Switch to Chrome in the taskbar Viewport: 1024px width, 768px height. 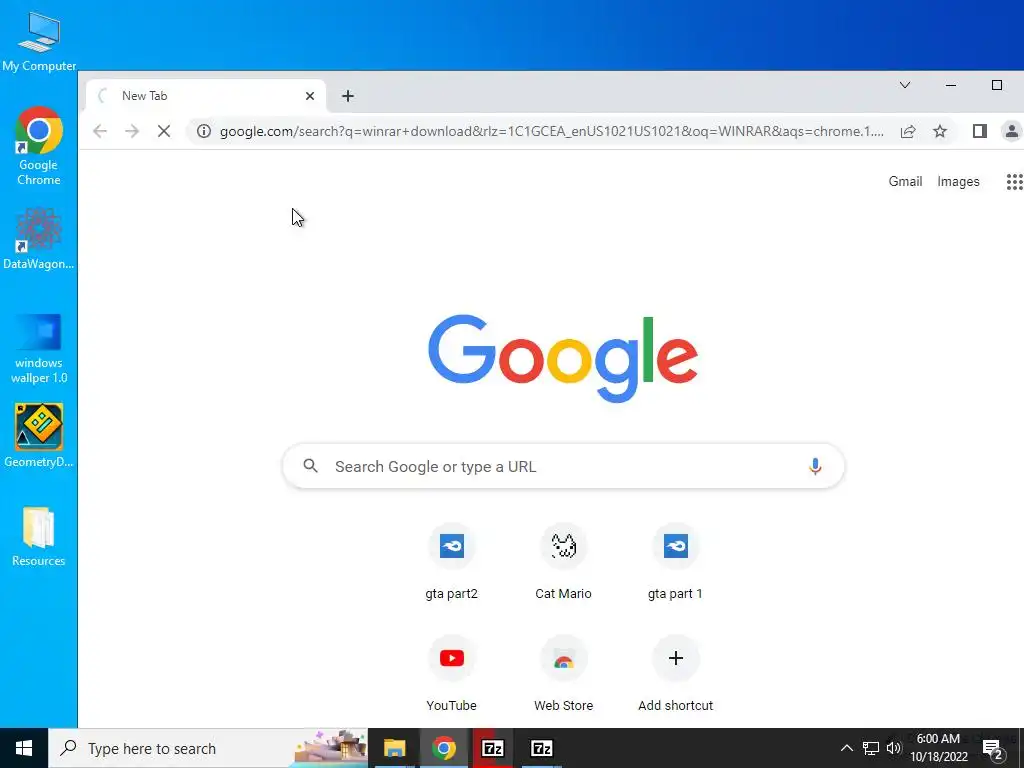pyautogui.click(x=443, y=748)
